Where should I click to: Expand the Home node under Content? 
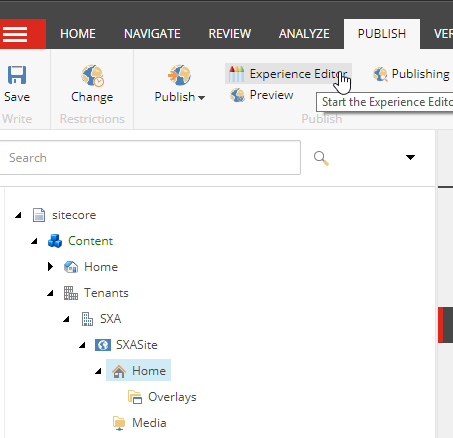point(50,267)
